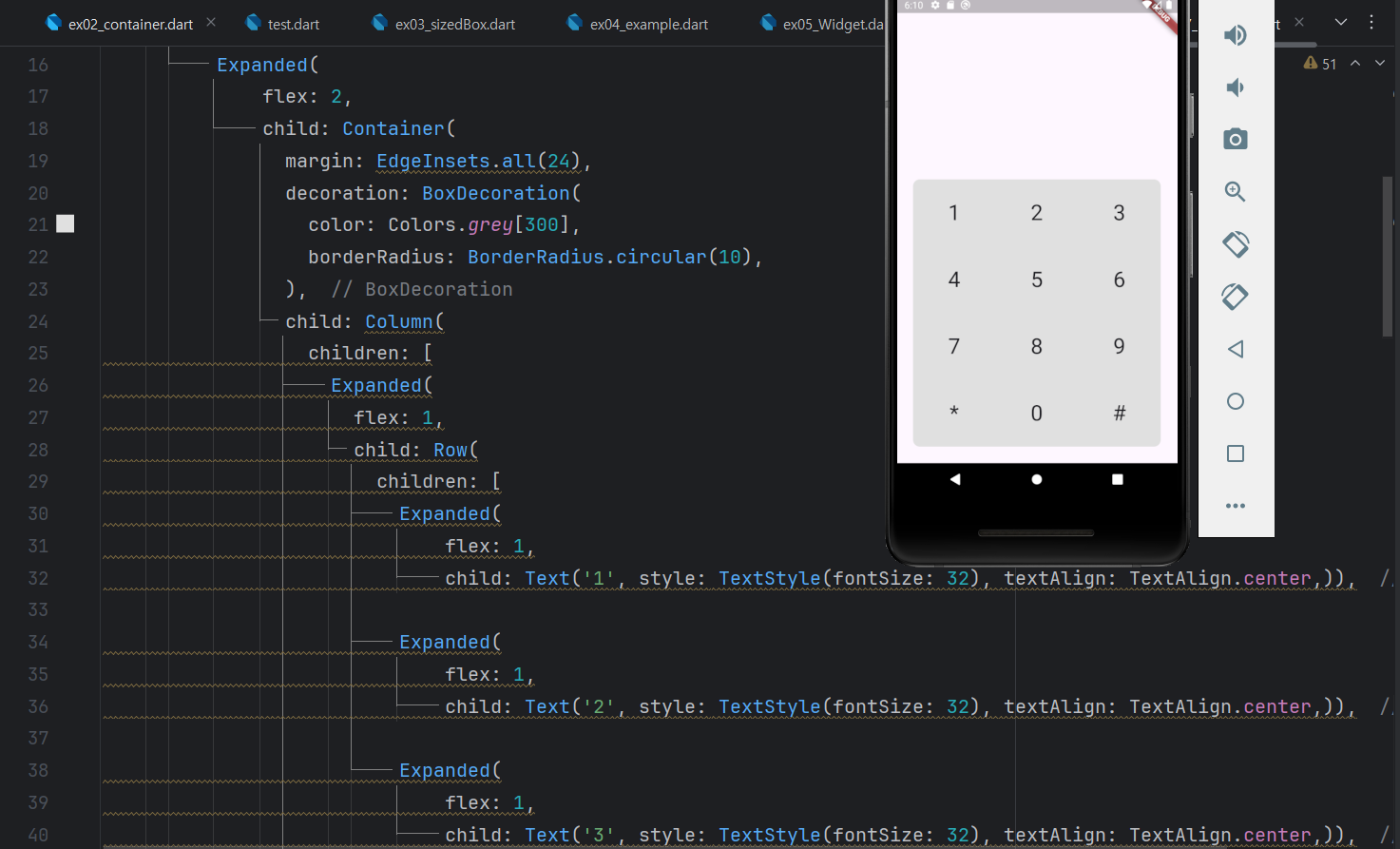Click emulator toolbar Back triangle
This screenshot has width=1400, height=849.
[1235, 349]
